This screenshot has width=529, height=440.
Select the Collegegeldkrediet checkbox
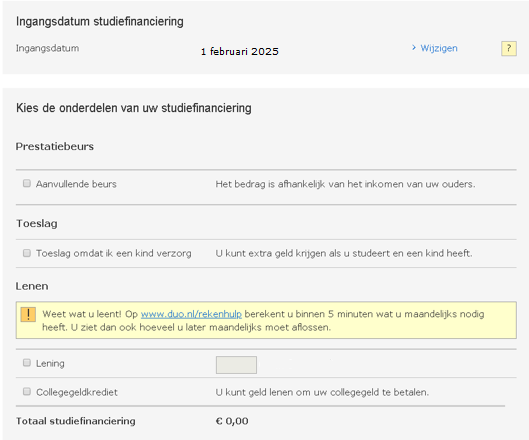click(27, 391)
